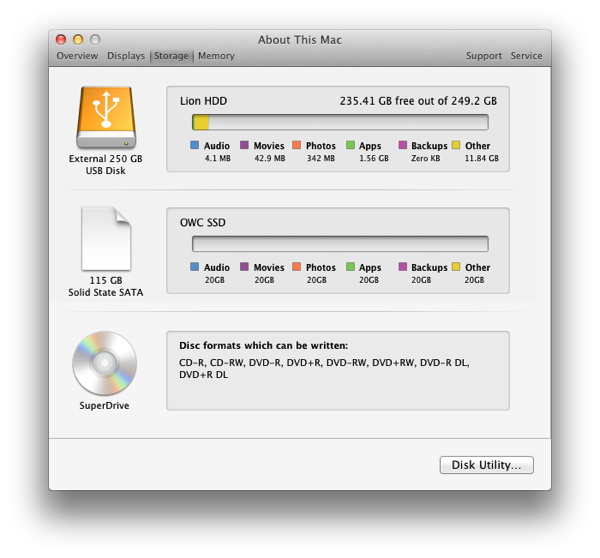600x558 pixels.
Task: Click the yellow Other swatch for OWC SSD
Action: pyautogui.click(x=456, y=267)
